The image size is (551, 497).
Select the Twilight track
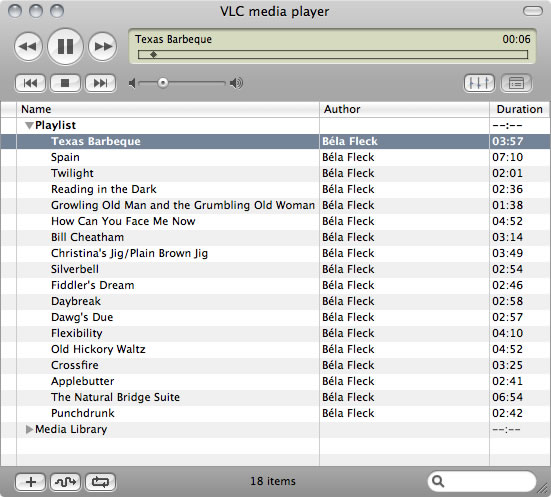pyautogui.click(x=72, y=173)
